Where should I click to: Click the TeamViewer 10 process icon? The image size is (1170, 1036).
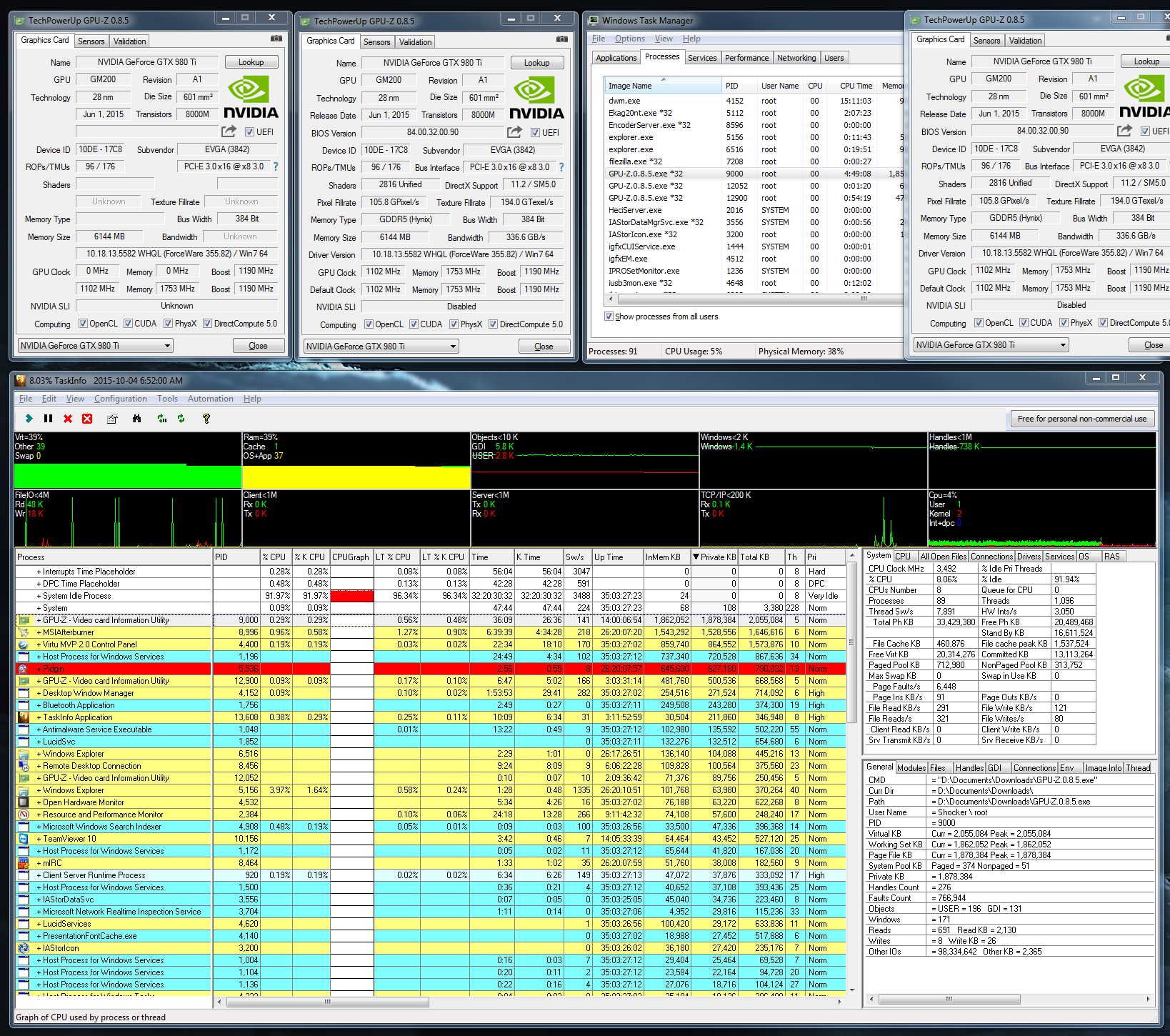click(24, 839)
